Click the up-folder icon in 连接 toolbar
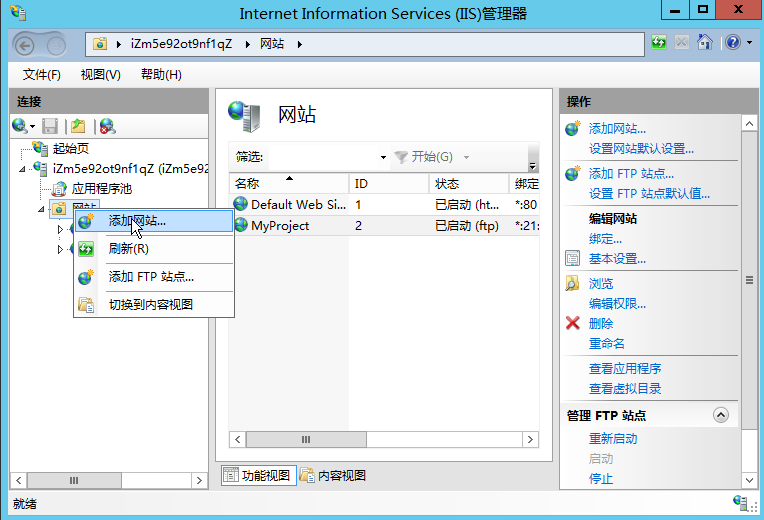 pyautogui.click(x=78, y=126)
